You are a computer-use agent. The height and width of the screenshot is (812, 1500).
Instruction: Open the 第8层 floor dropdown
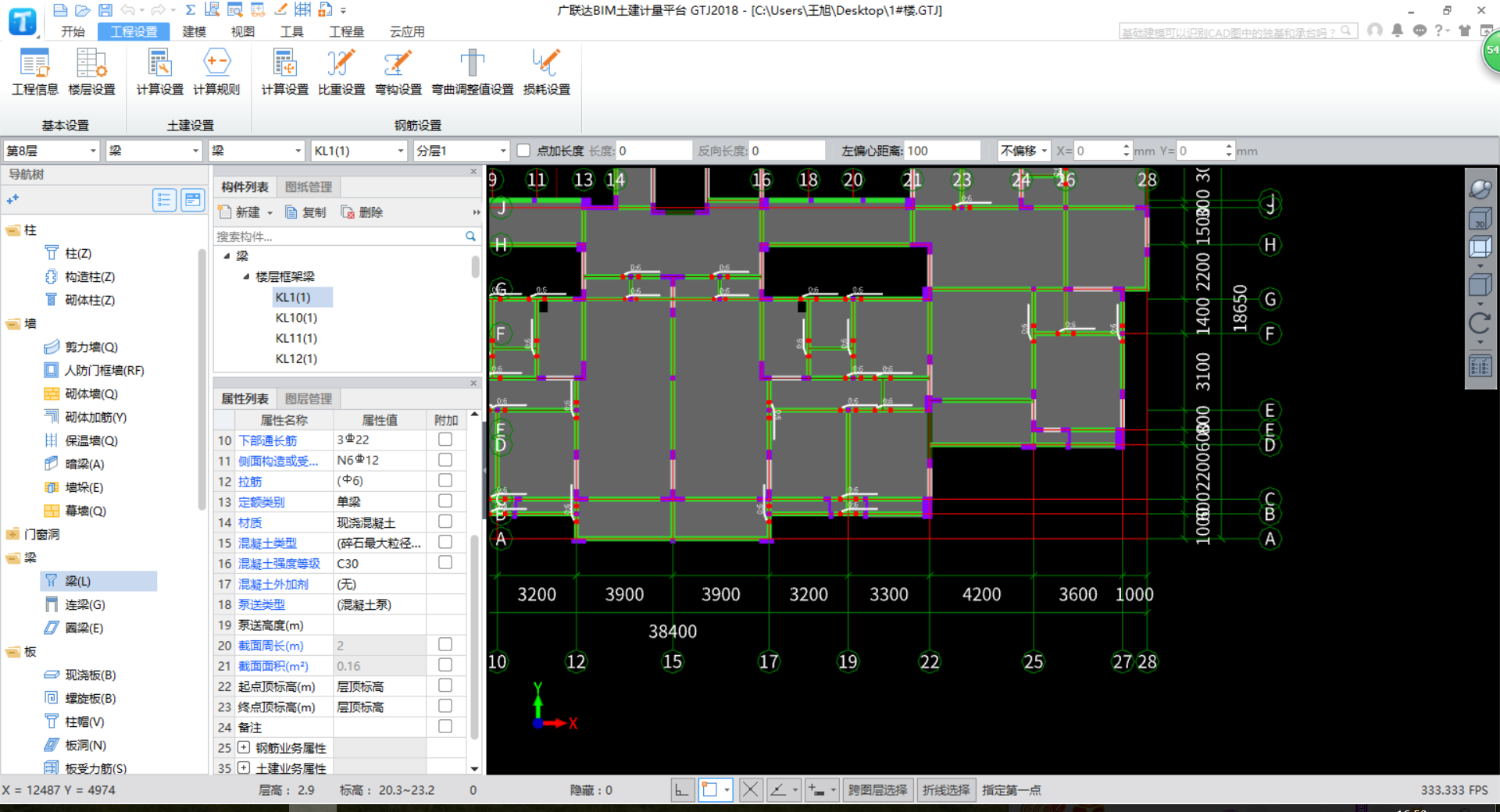click(x=52, y=151)
